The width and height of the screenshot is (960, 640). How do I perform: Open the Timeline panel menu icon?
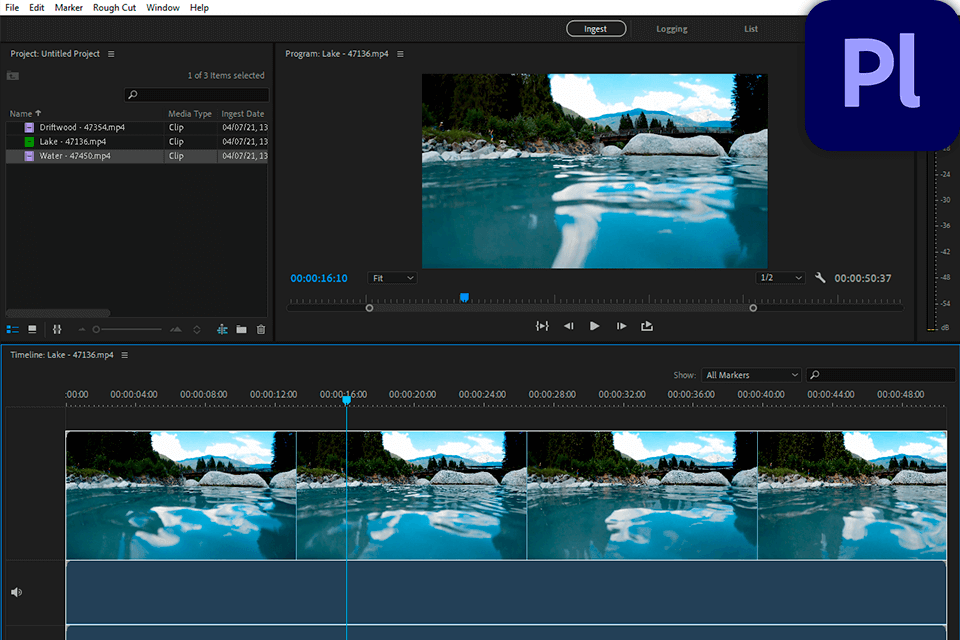pos(124,355)
